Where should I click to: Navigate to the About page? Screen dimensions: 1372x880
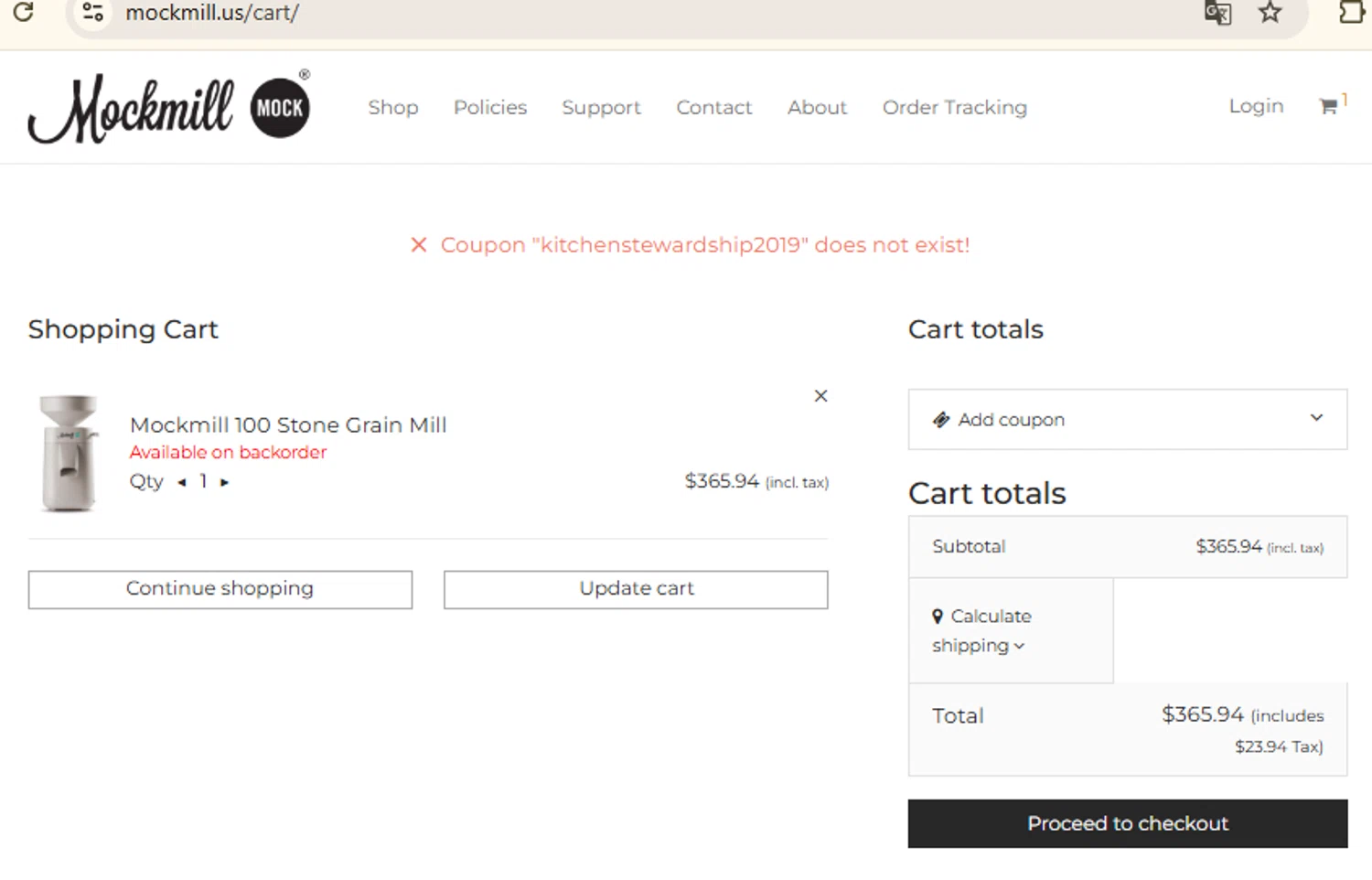[818, 107]
